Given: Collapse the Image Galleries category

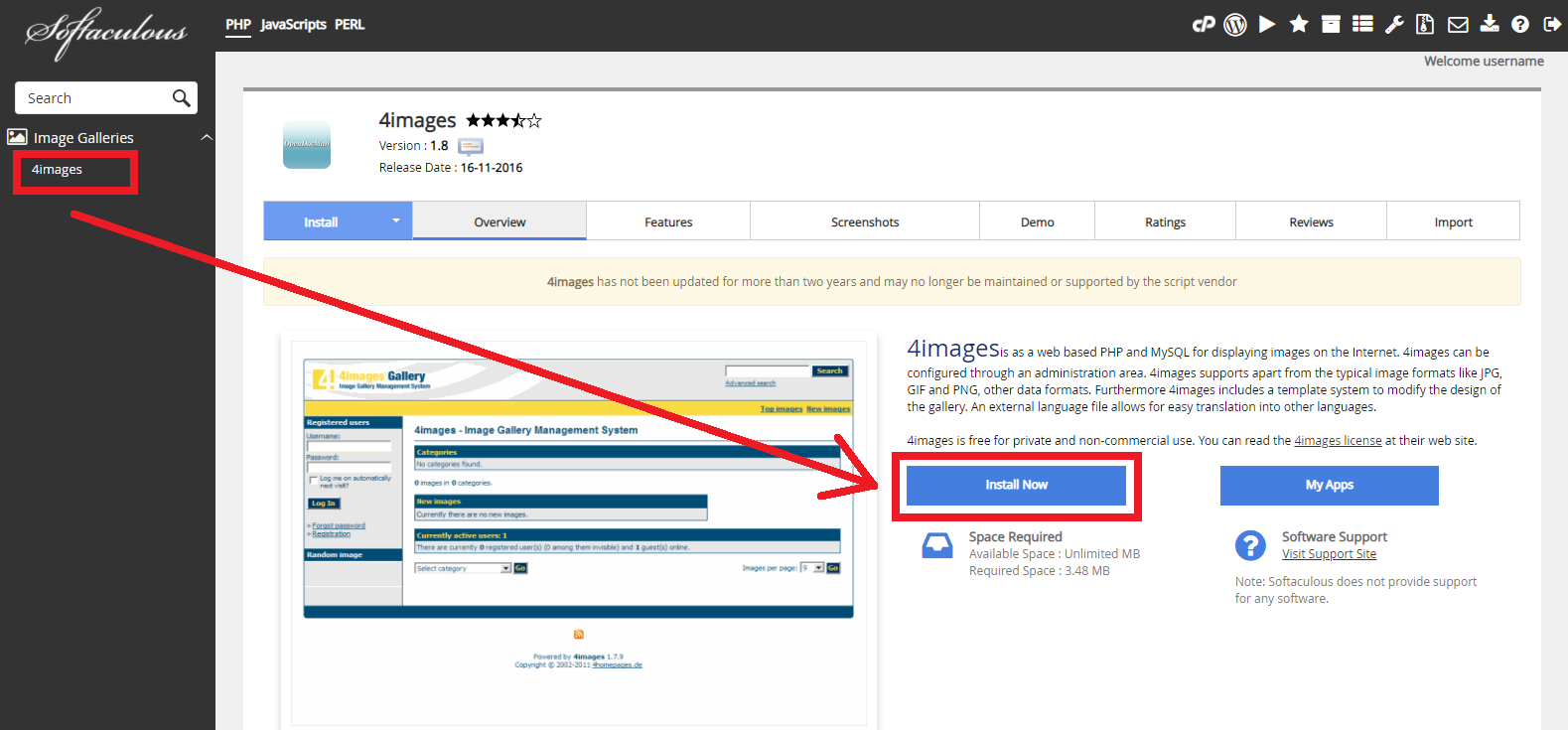Looking at the screenshot, I should [x=207, y=137].
